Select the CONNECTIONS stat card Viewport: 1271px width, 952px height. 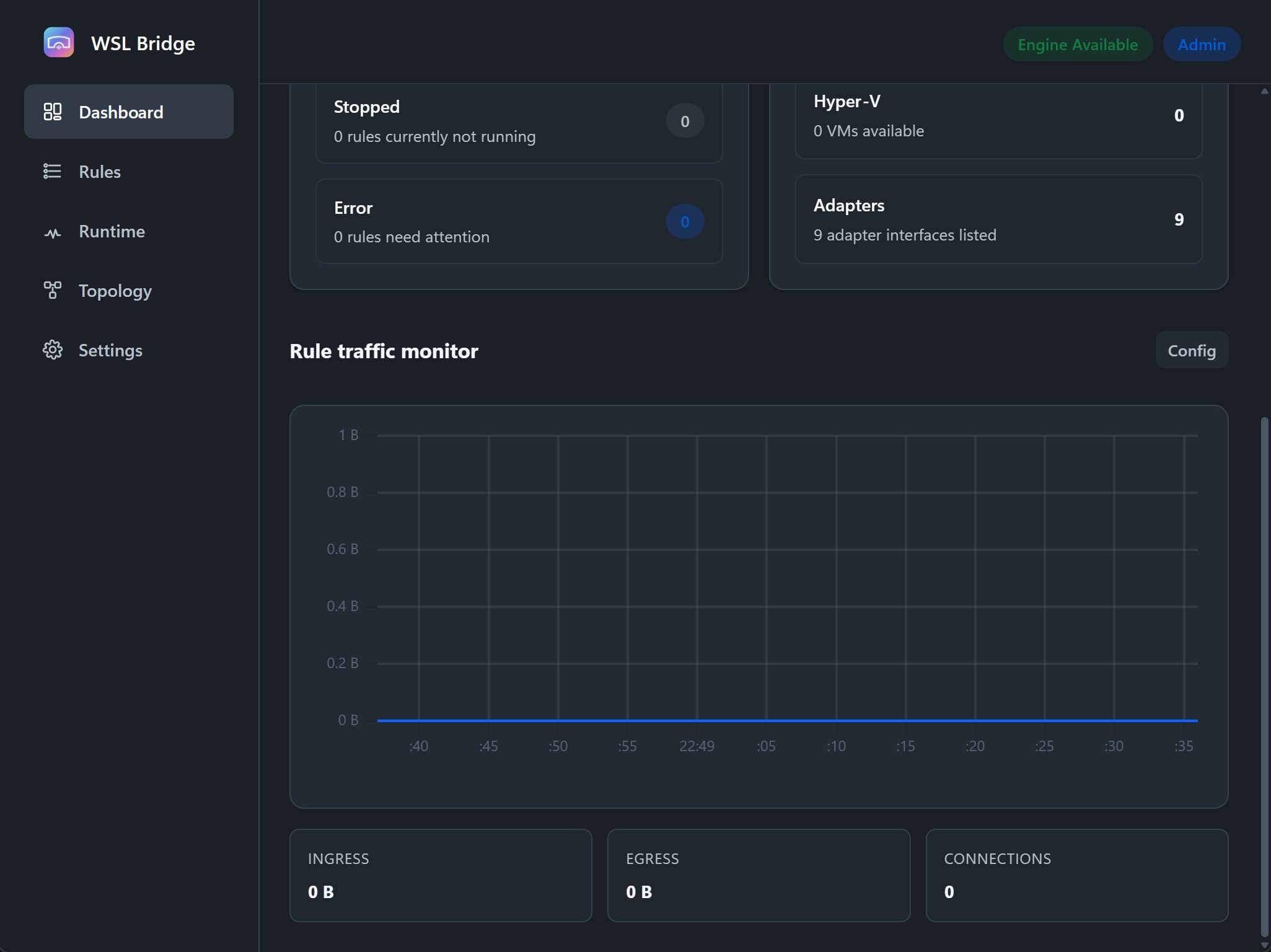[1077, 875]
